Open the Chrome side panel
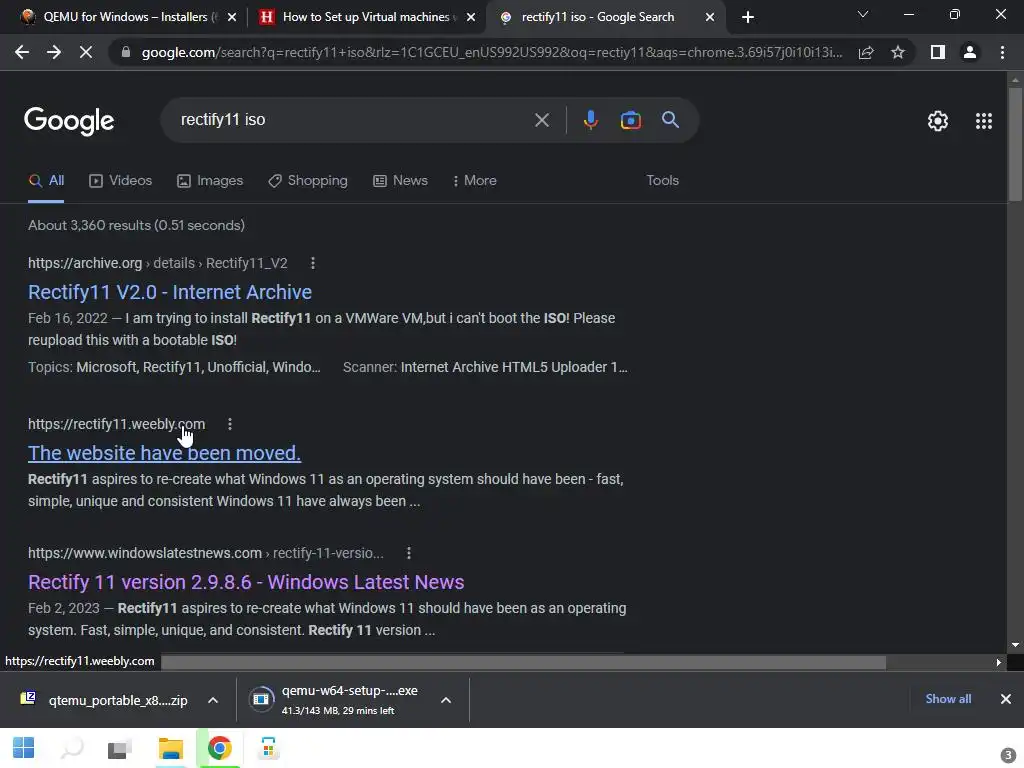The width and height of the screenshot is (1024, 768). (x=938, y=52)
